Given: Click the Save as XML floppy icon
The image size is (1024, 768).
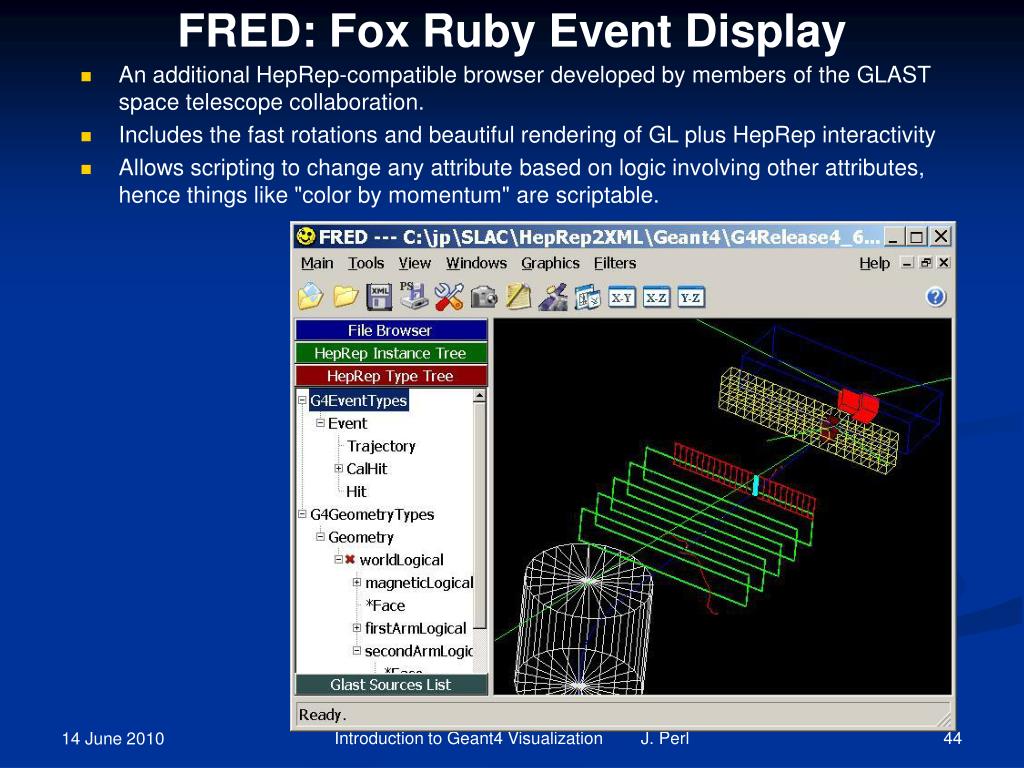Looking at the screenshot, I should (379, 296).
